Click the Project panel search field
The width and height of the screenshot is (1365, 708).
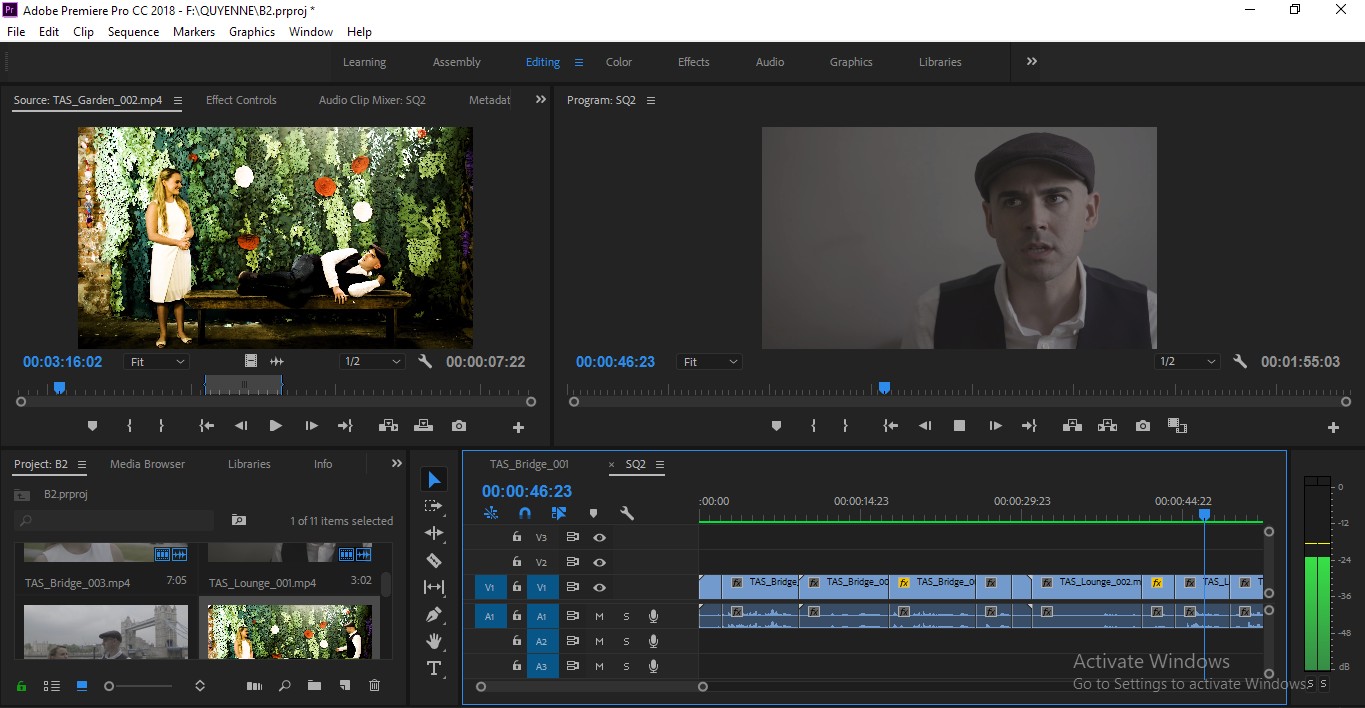pyautogui.click(x=115, y=521)
